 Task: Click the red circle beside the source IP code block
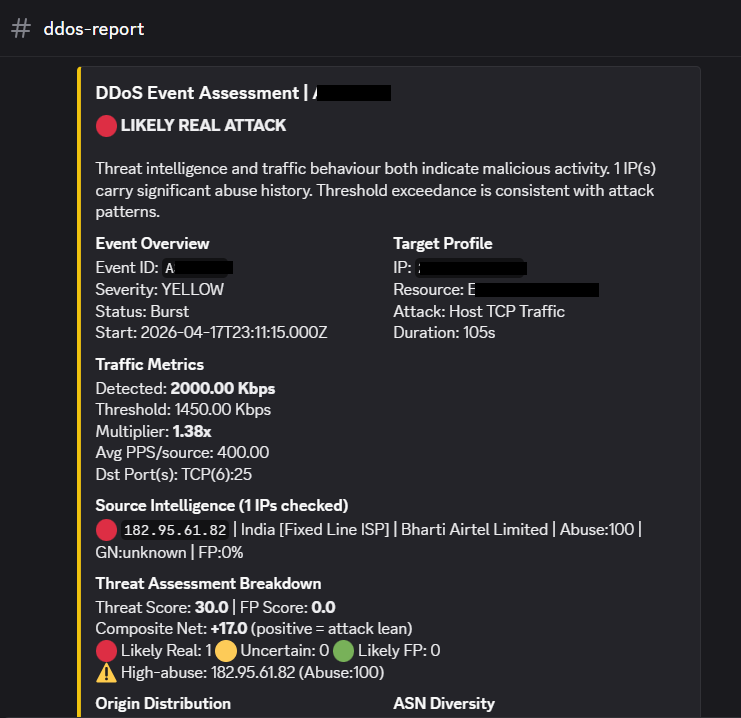pyautogui.click(x=106, y=530)
